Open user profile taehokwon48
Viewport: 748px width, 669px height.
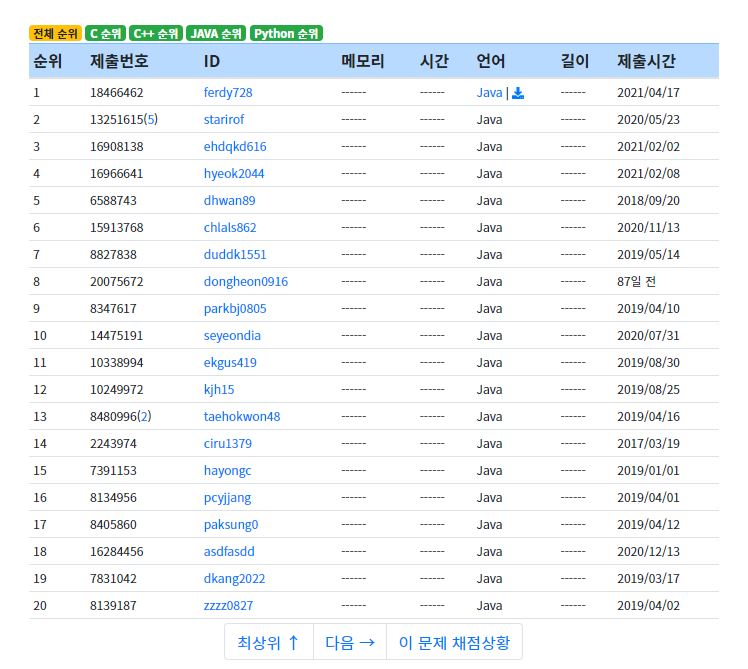tap(242, 417)
